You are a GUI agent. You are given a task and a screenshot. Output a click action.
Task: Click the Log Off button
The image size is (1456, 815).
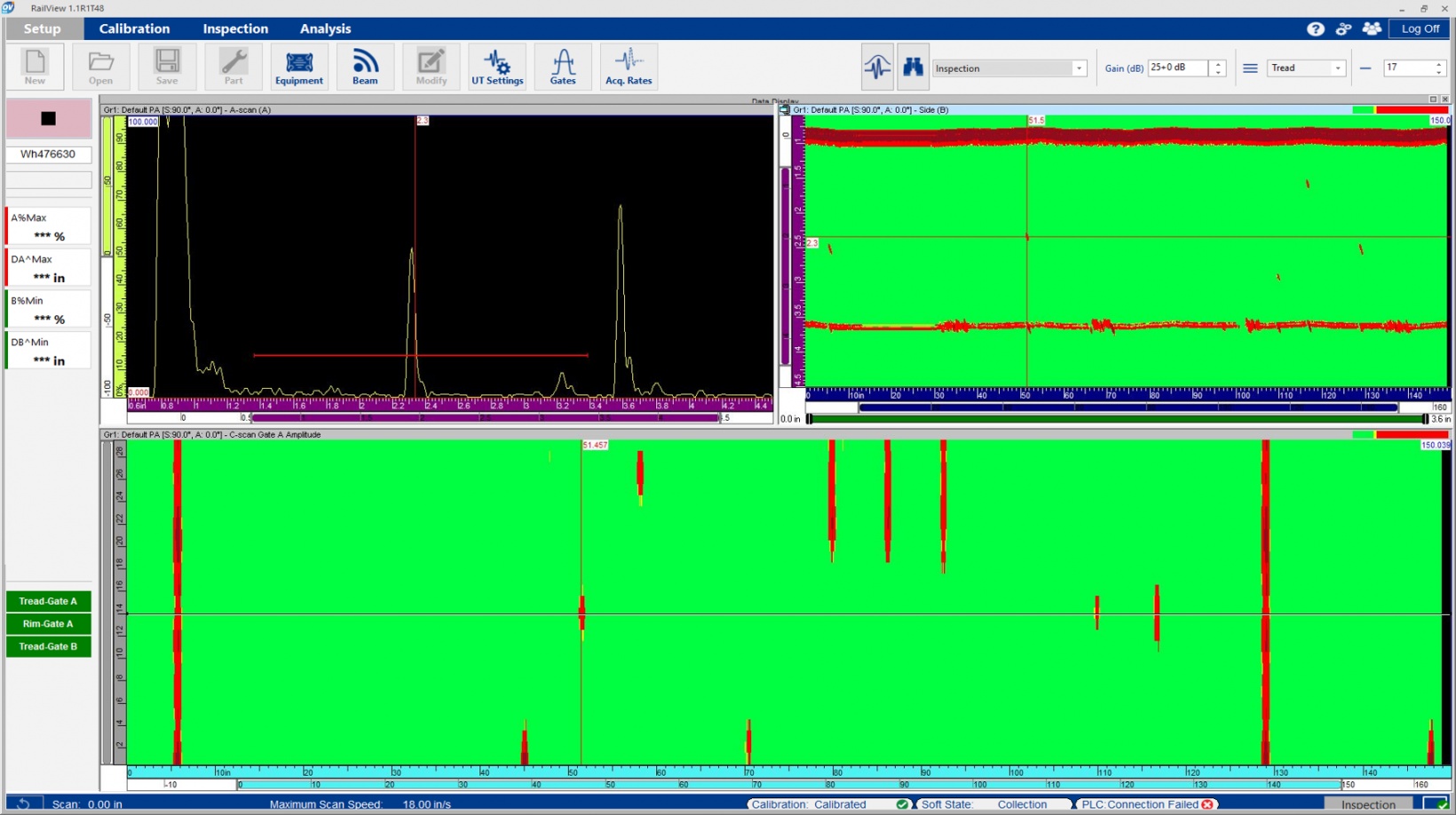[1420, 28]
